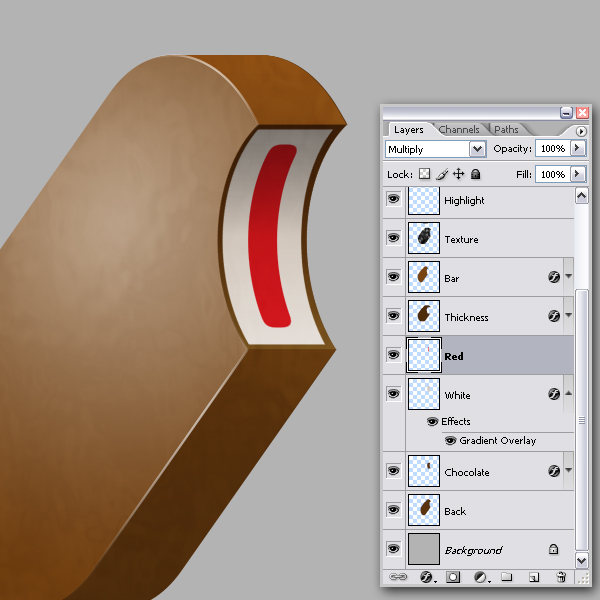Click the fx icon on White layer
600x600 pixels.
[x=554, y=394]
